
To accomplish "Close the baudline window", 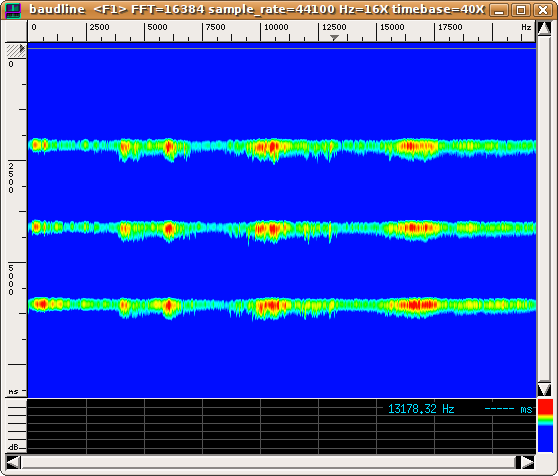I will pos(543,10).
